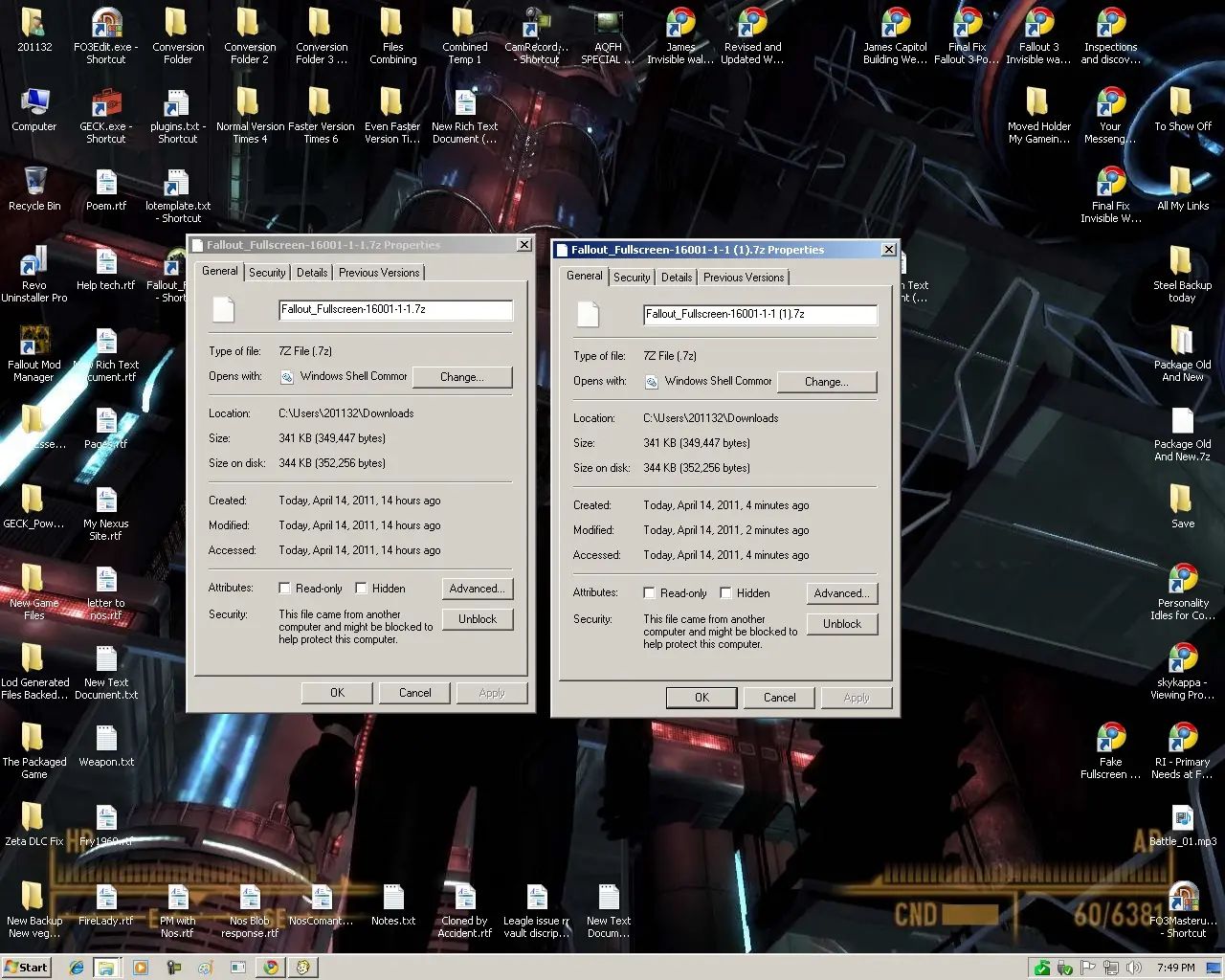1225x980 pixels.
Task: Select the Combined Temp 1 folder
Action: coord(465,23)
